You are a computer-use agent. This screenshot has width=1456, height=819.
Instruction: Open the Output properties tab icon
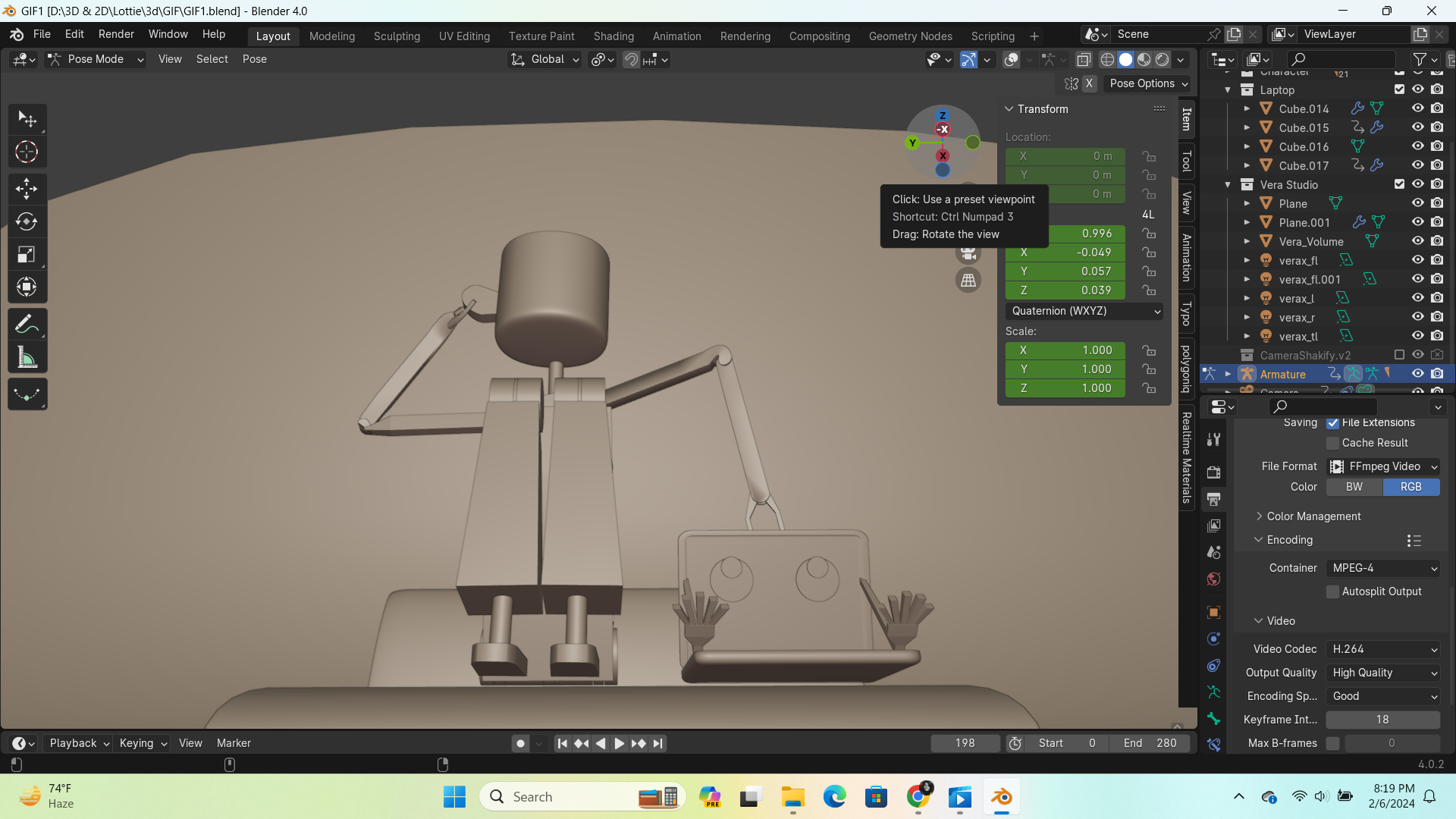click(1214, 499)
